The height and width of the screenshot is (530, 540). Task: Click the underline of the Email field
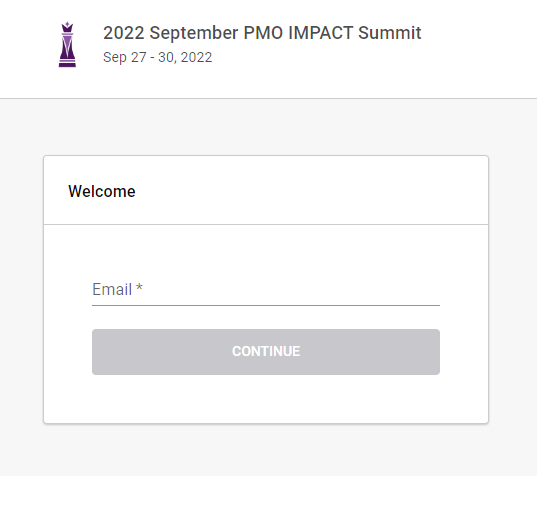tap(266, 305)
